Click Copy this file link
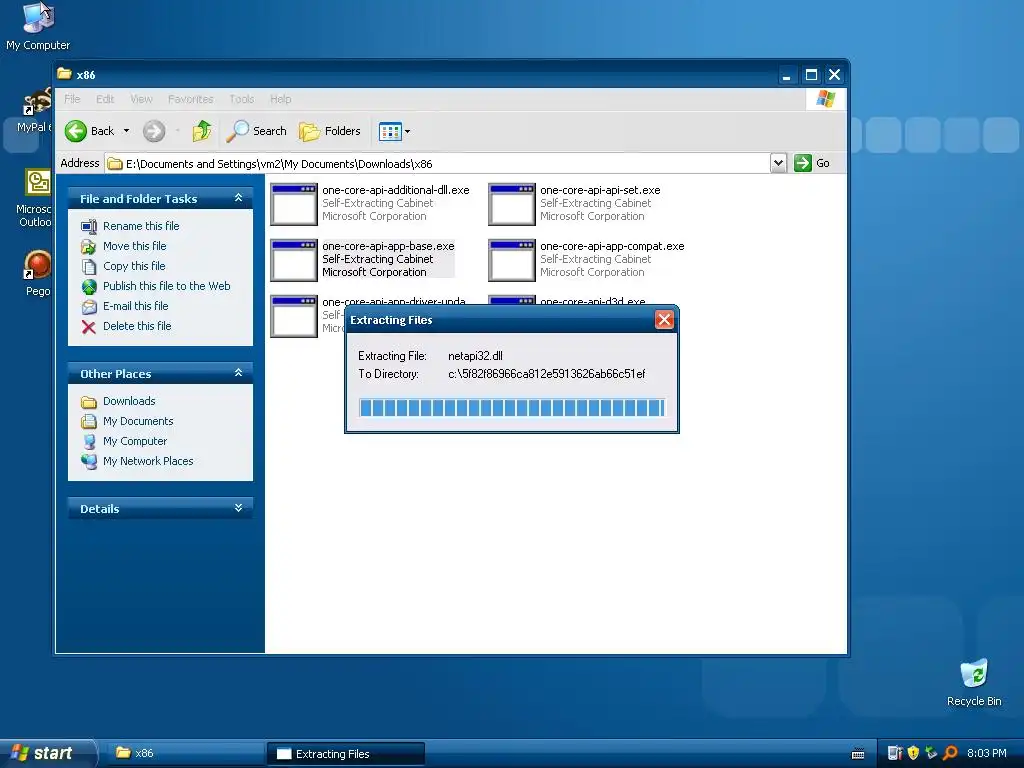Viewport: 1024px width, 768px height. pyautogui.click(x=134, y=266)
